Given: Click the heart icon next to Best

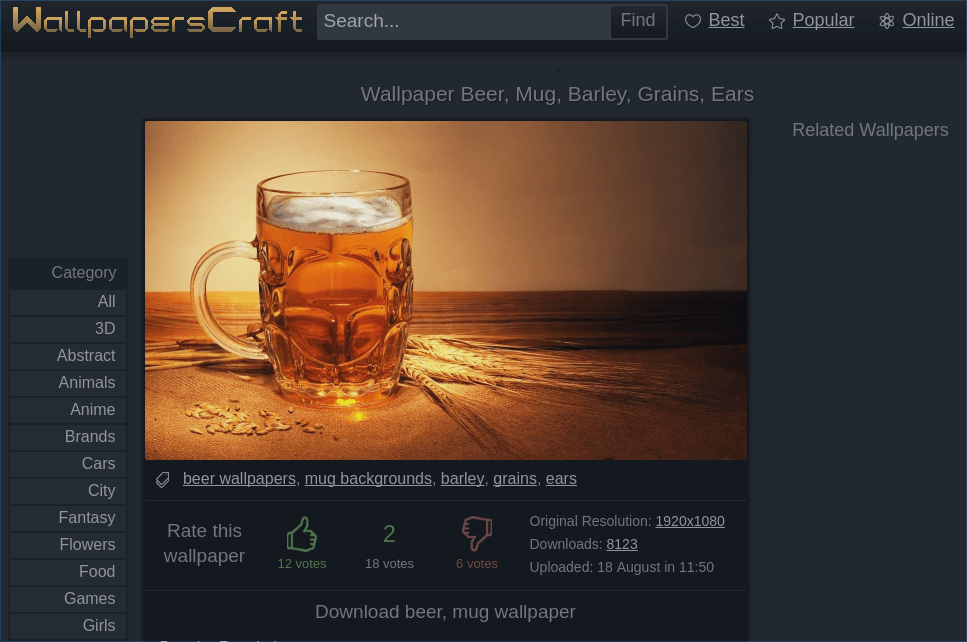Looking at the screenshot, I should pyautogui.click(x=692, y=21).
